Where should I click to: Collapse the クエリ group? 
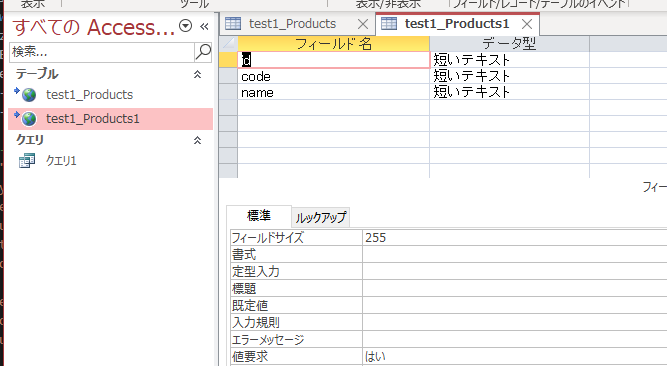pyautogui.click(x=197, y=140)
